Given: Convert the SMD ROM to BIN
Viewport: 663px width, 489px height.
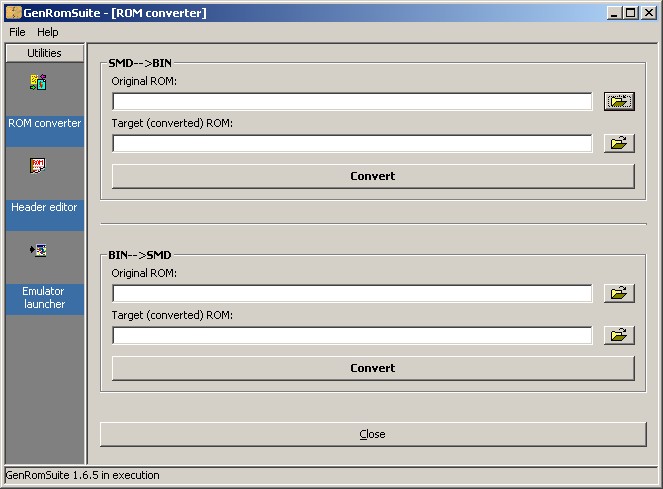Looking at the screenshot, I should click(373, 176).
